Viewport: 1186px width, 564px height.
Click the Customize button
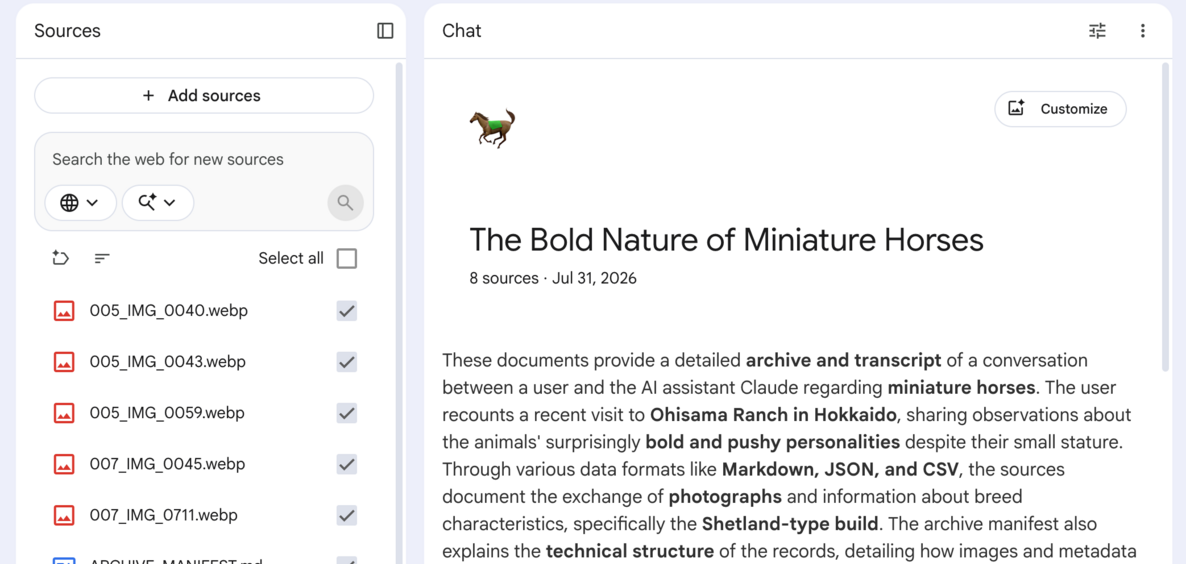(1060, 109)
